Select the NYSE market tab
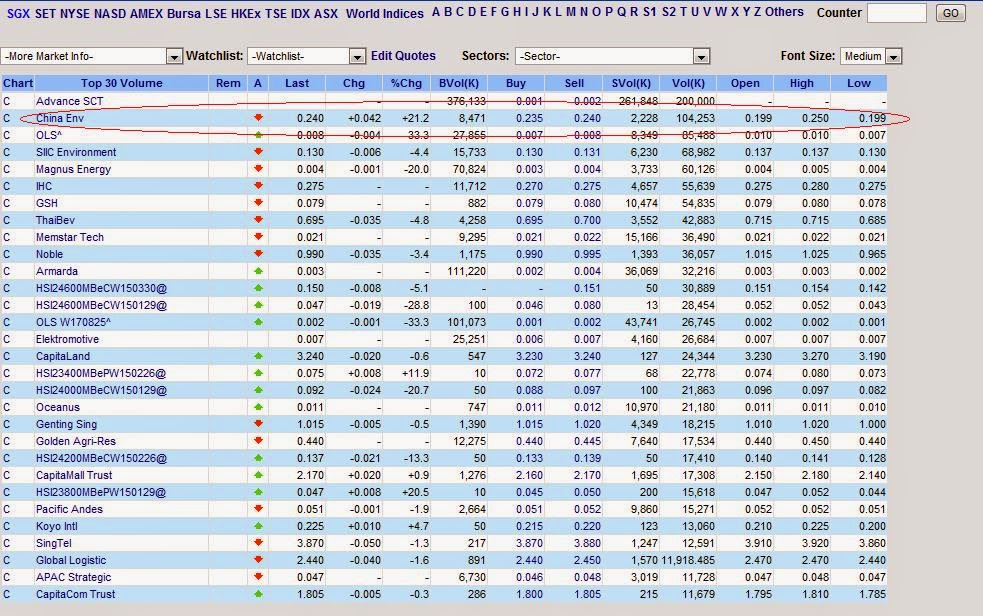The width and height of the screenshot is (983, 616). 75,13
